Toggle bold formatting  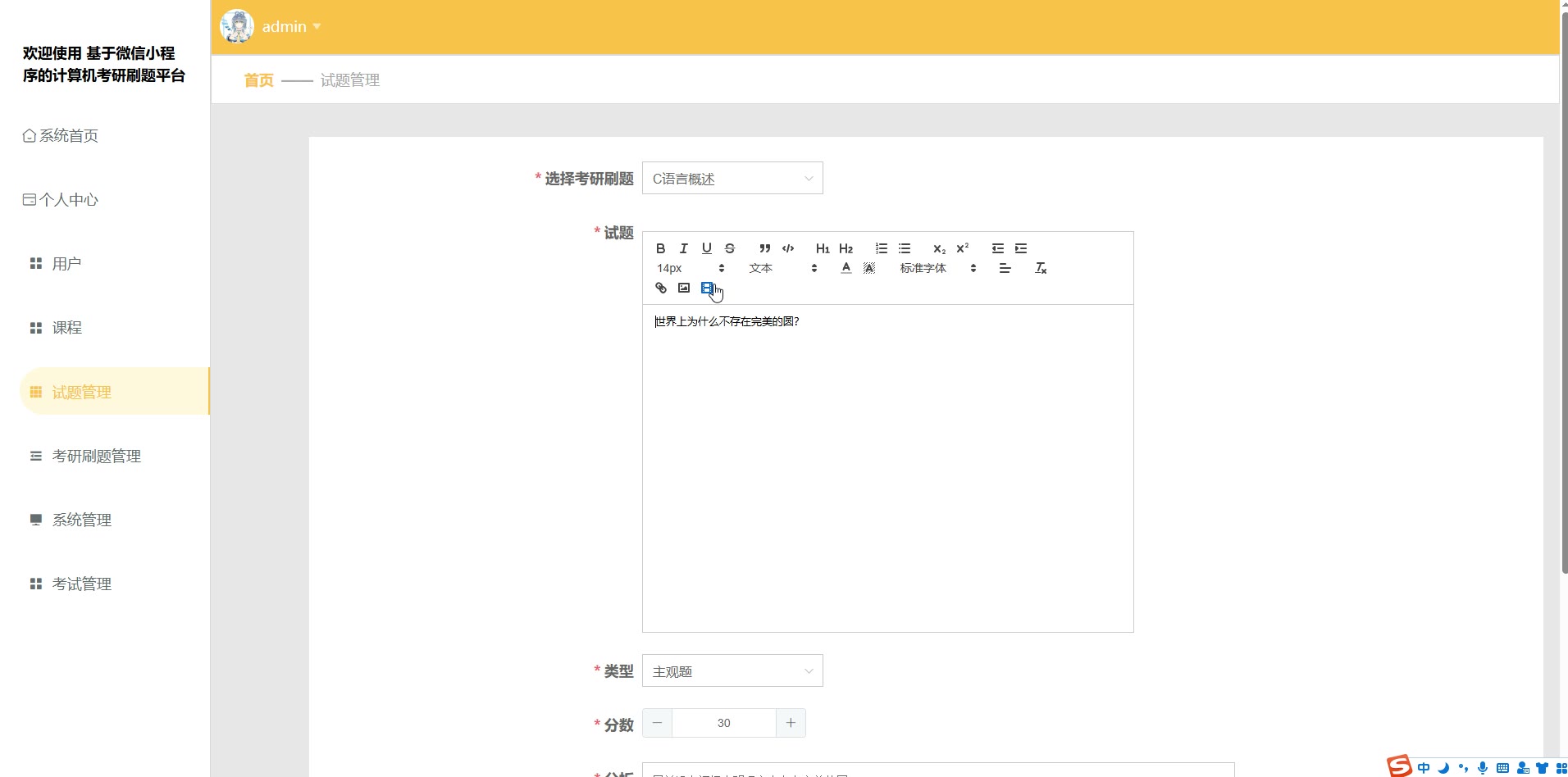point(661,248)
